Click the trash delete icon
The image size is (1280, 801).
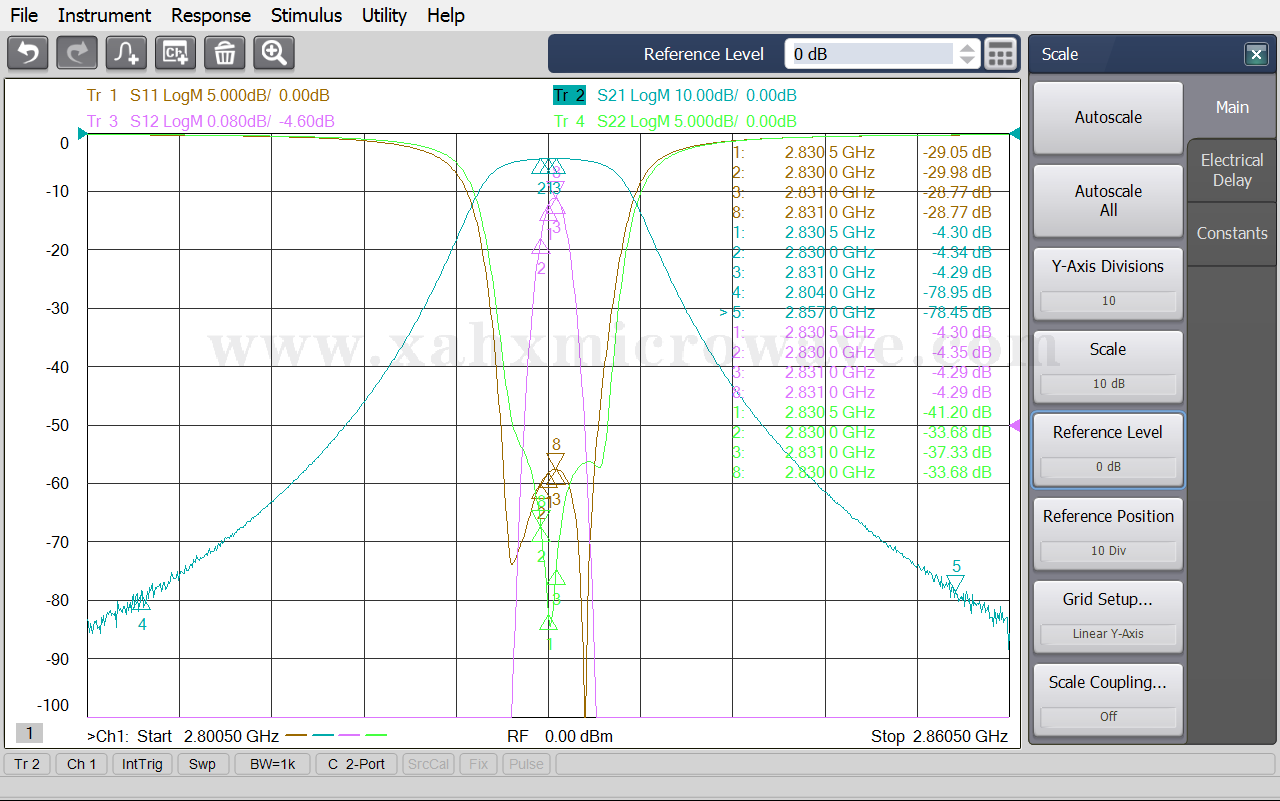(225, 53)
